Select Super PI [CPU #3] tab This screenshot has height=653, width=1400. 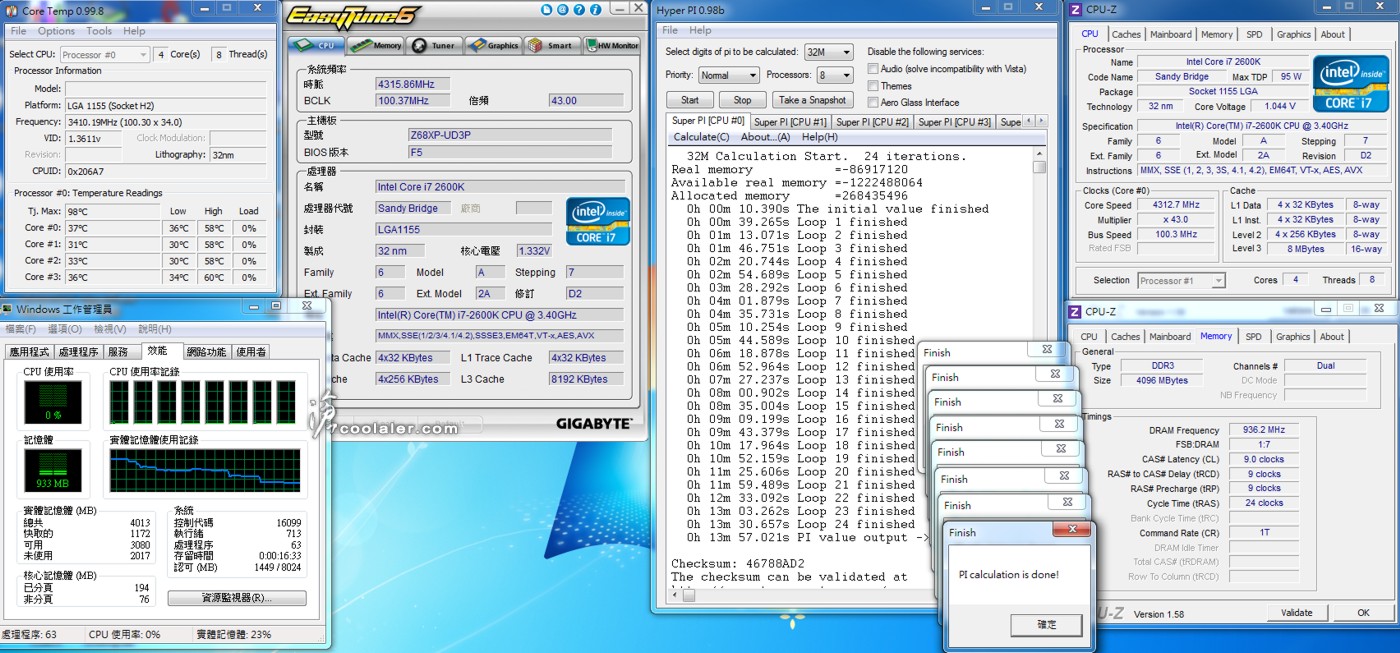click(954, 122)
